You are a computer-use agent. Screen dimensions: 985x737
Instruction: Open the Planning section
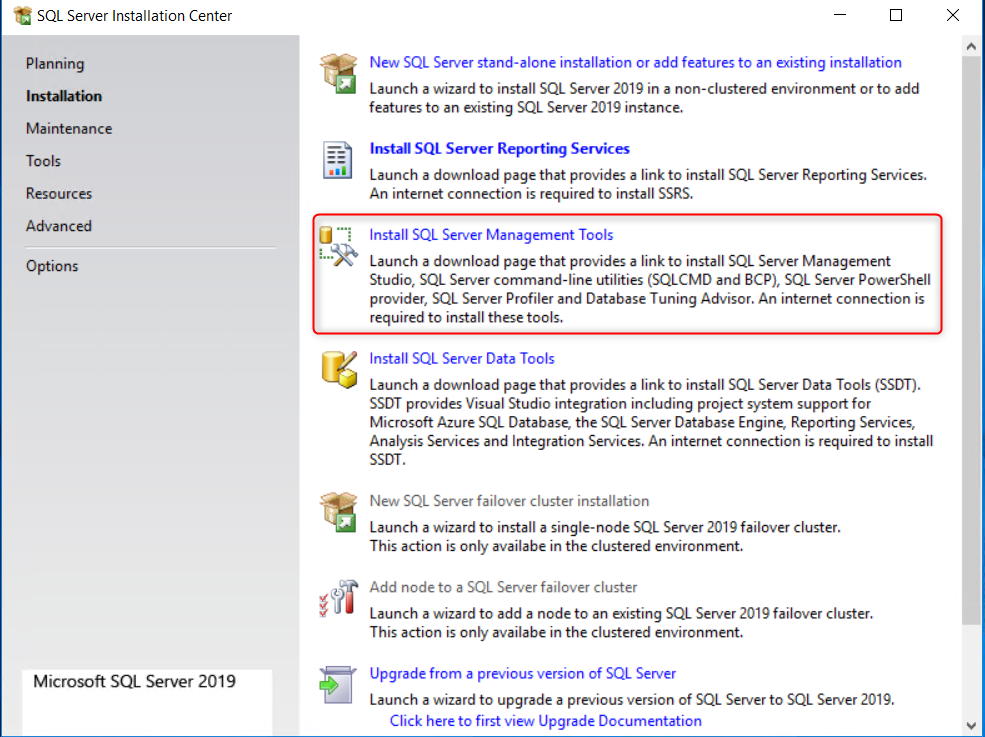55,63
